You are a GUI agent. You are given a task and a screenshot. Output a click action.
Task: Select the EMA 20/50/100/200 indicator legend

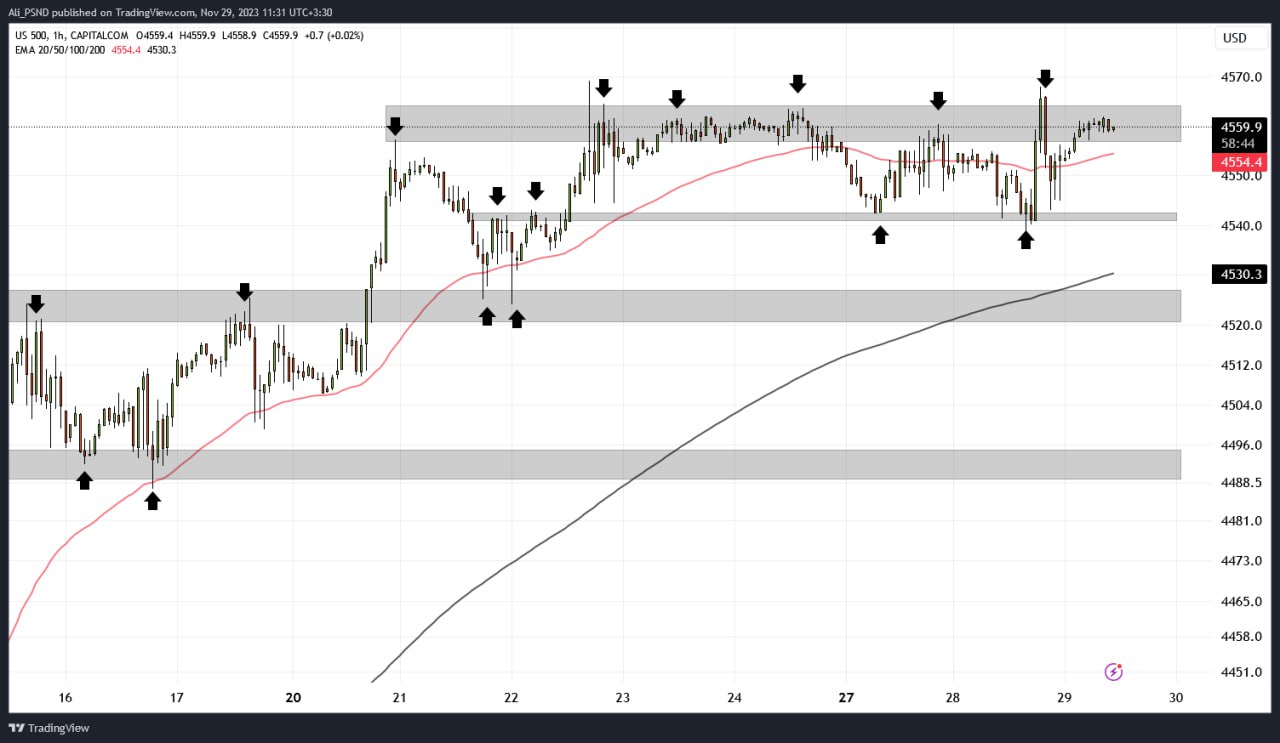point(62,50)
